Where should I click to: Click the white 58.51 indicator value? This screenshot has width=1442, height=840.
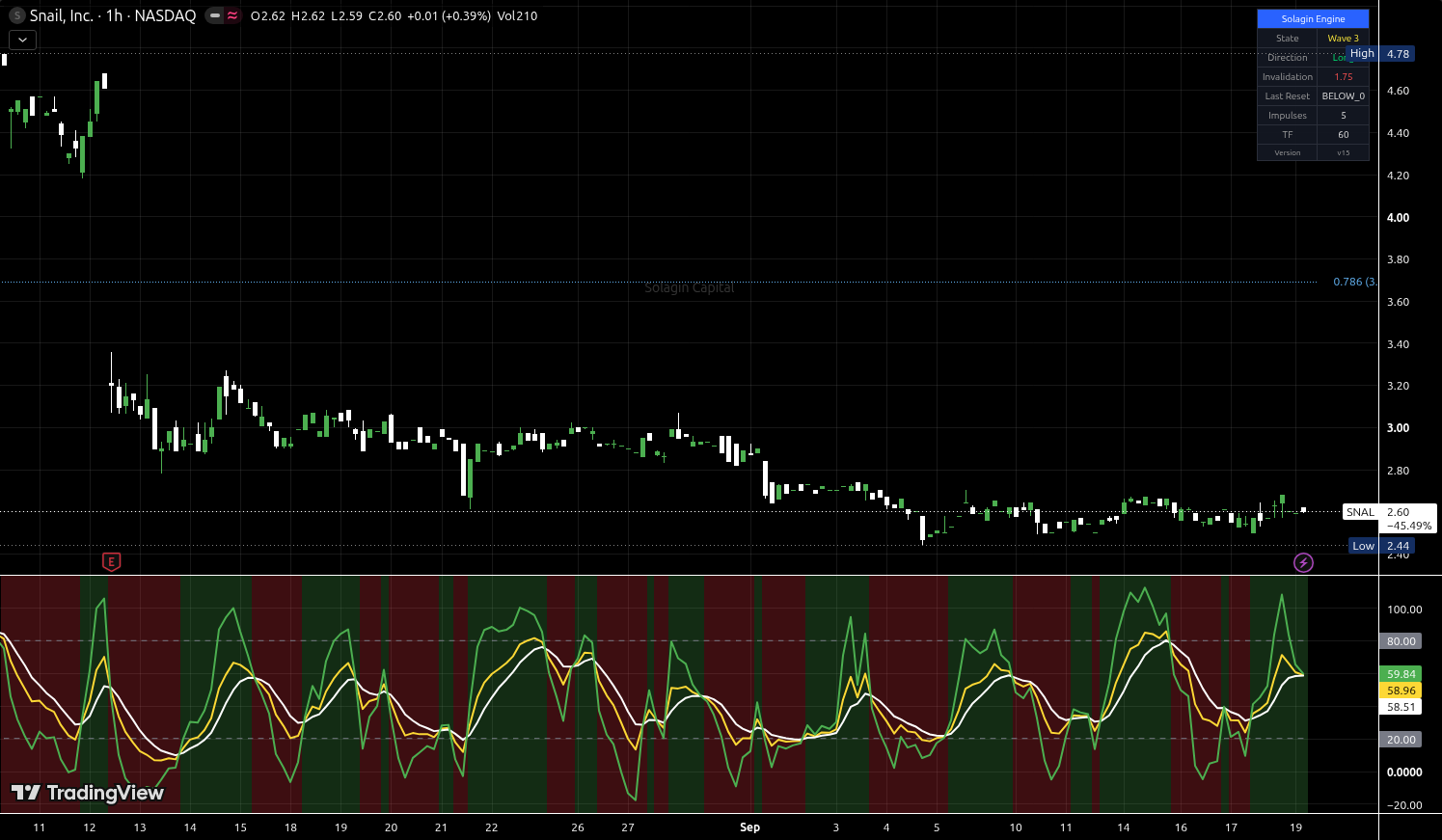[1401, 707]
